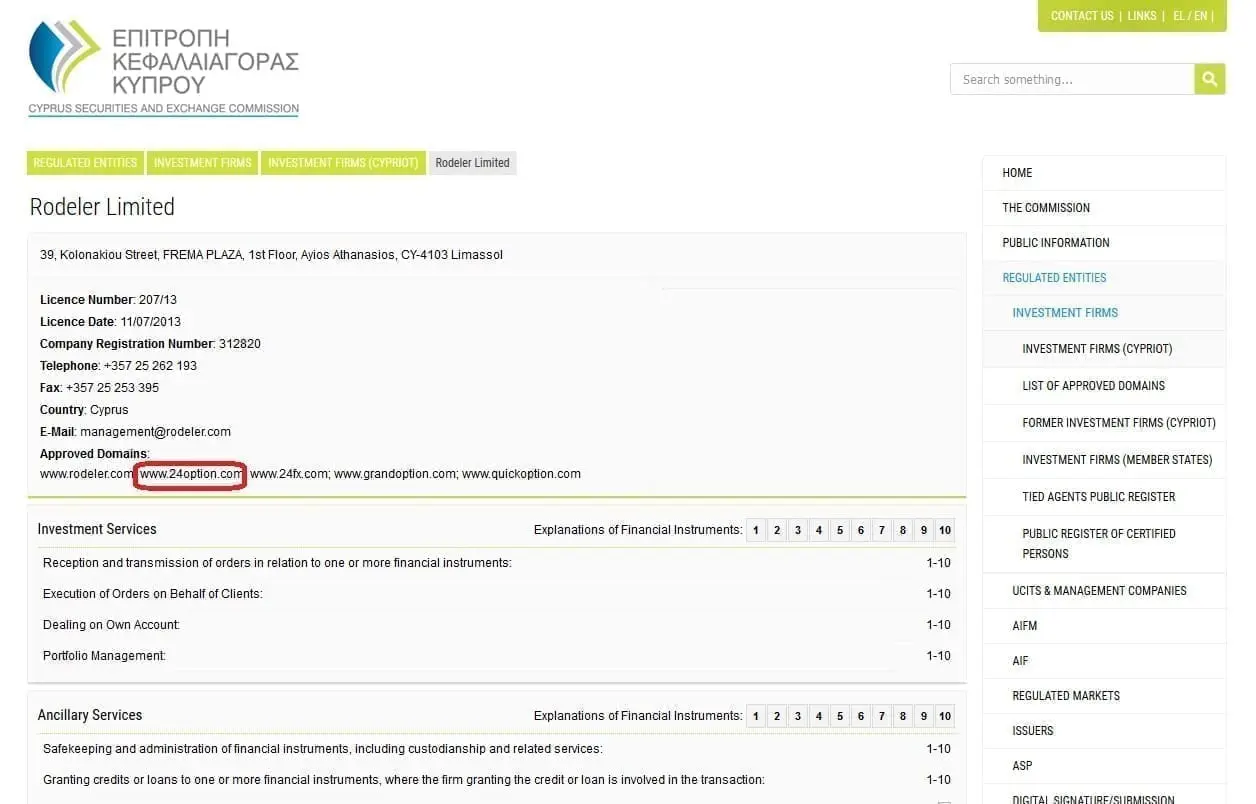
Task: Click the www.quickoption.com approved domain
Action: [521, 474]
